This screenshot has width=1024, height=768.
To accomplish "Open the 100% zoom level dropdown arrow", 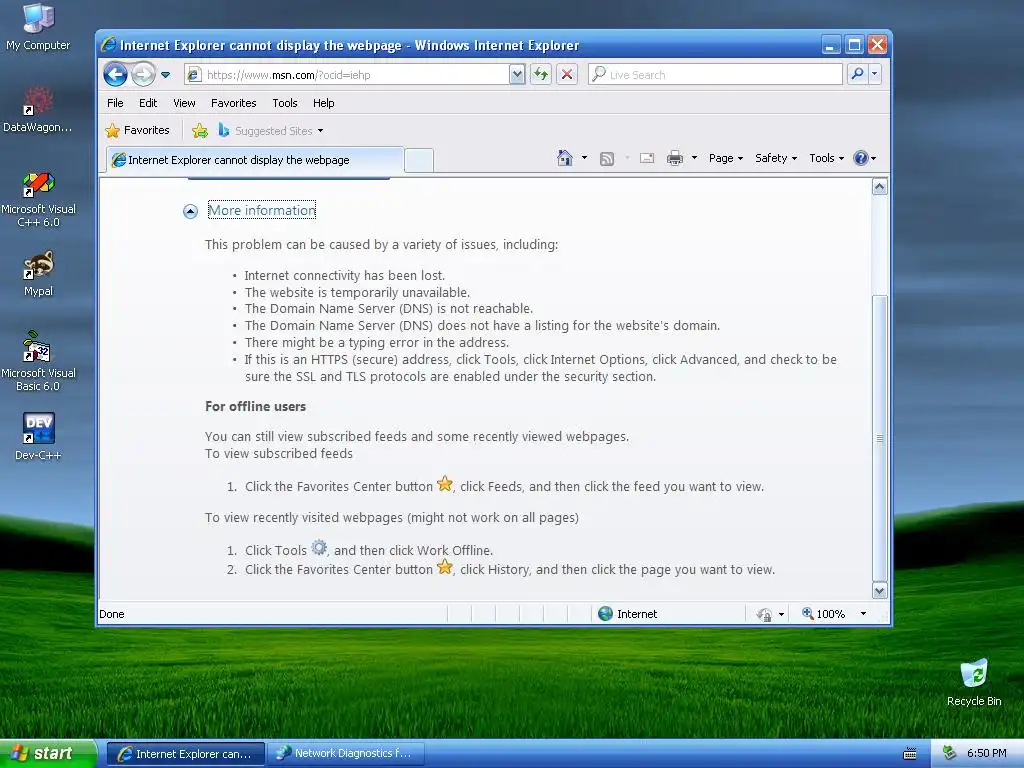I will coord(863,614).
